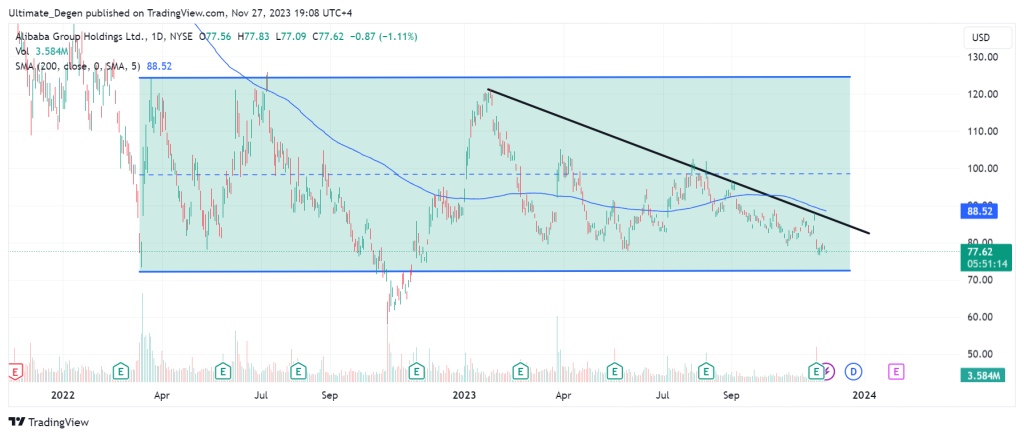Select the latest green earnings marker beside the lightning icon

[816, 371]
